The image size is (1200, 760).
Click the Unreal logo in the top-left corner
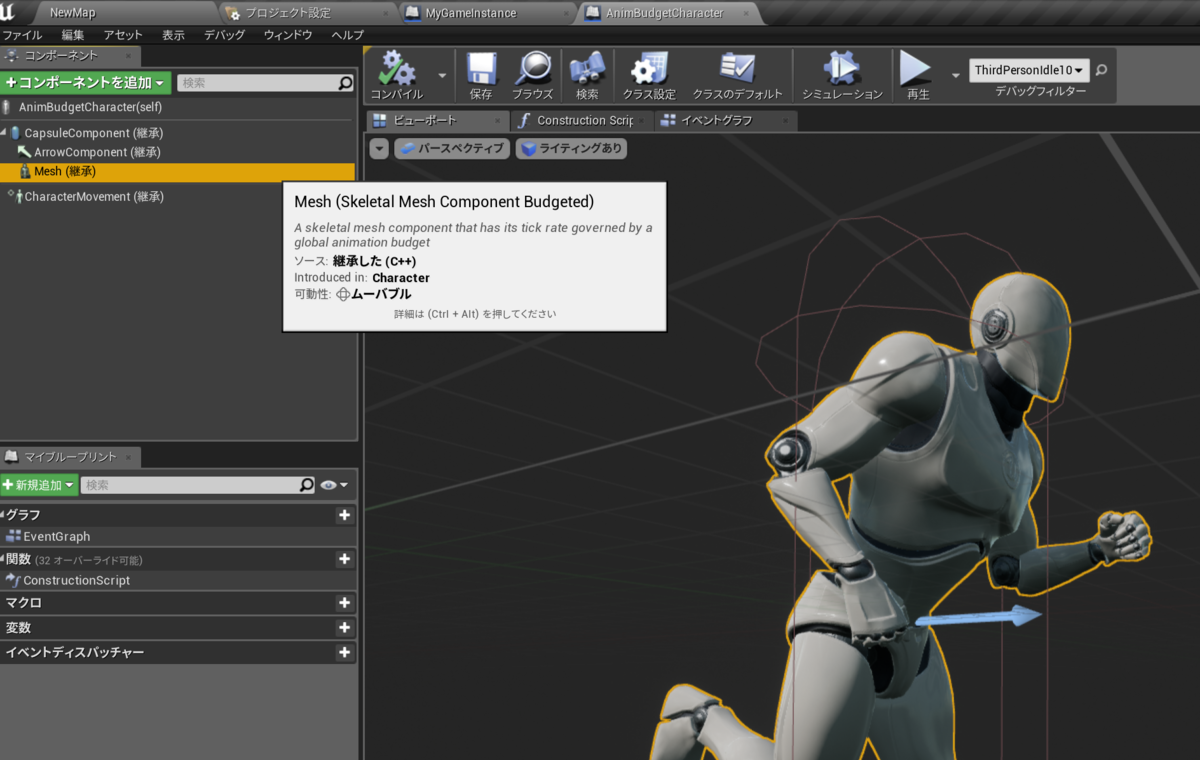point(12,13)
